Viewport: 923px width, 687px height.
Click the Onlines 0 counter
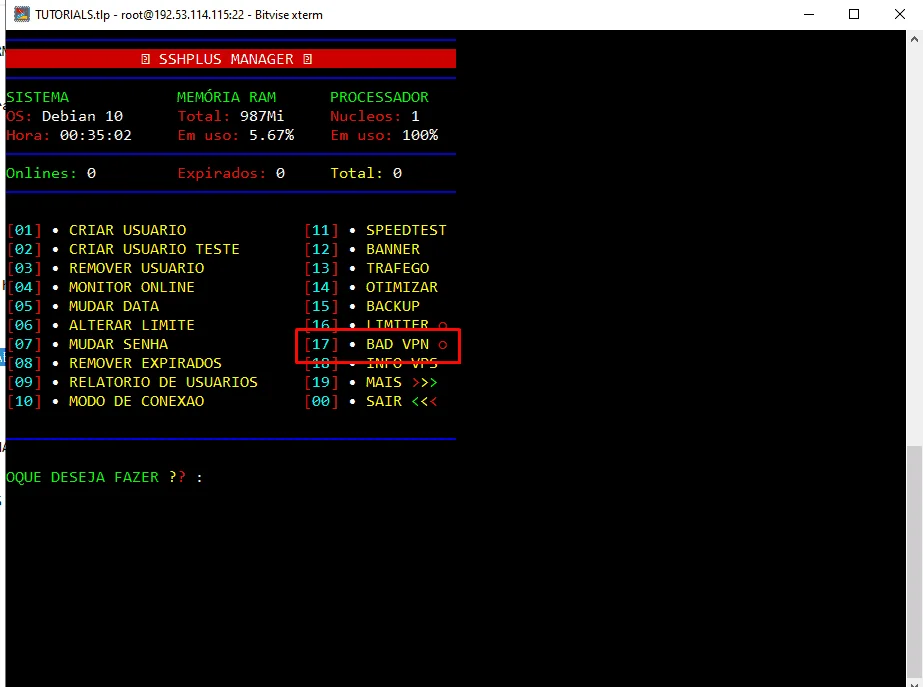click(51, 173)
